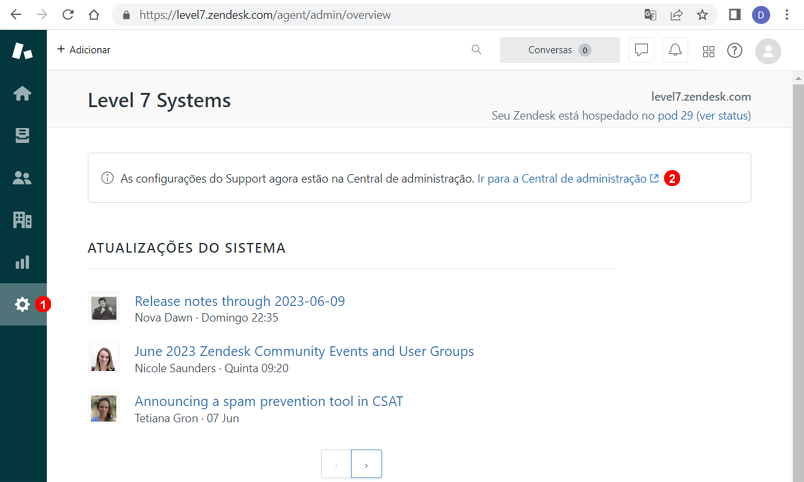
Task: Go to next page of updates
Action: coord(366,464)
